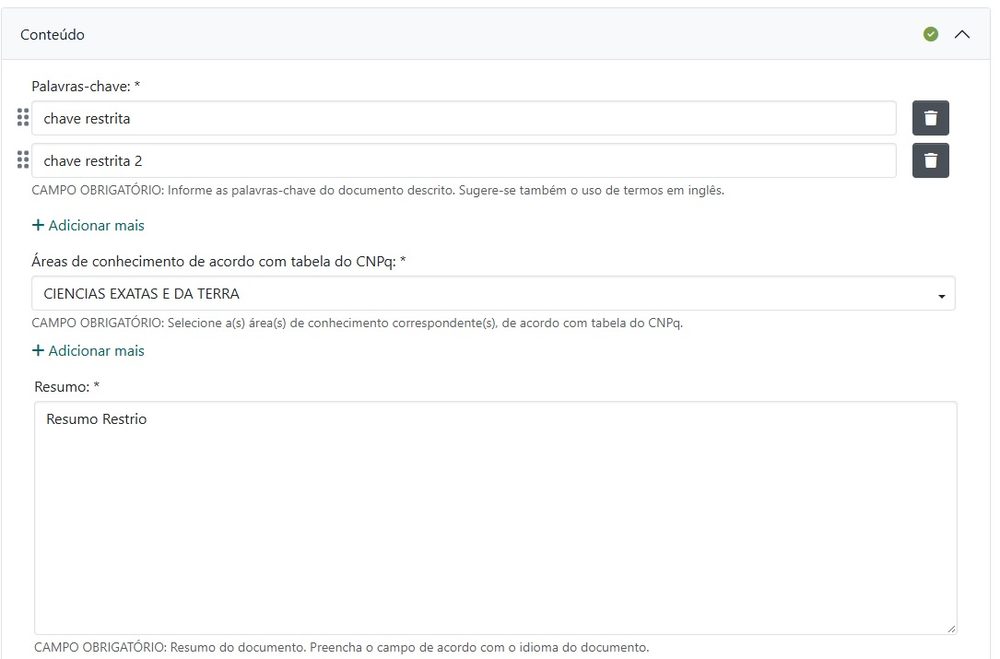Focus the first keyword field 'chave restrita'
The height and width of the screenshot is (659, 1000).
tap(464, 118)
